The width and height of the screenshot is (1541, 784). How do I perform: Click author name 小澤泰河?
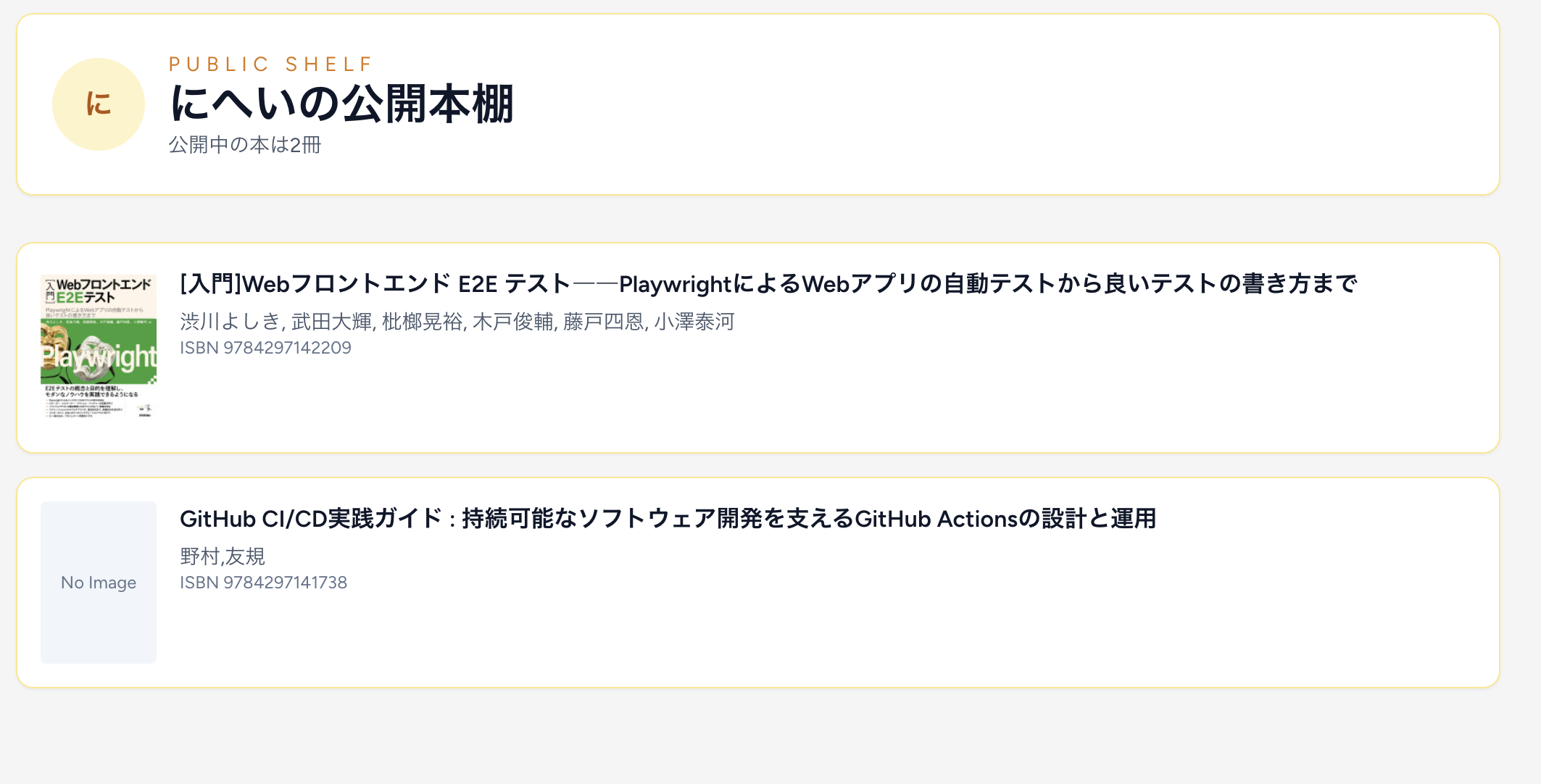[x=697, y=322]
